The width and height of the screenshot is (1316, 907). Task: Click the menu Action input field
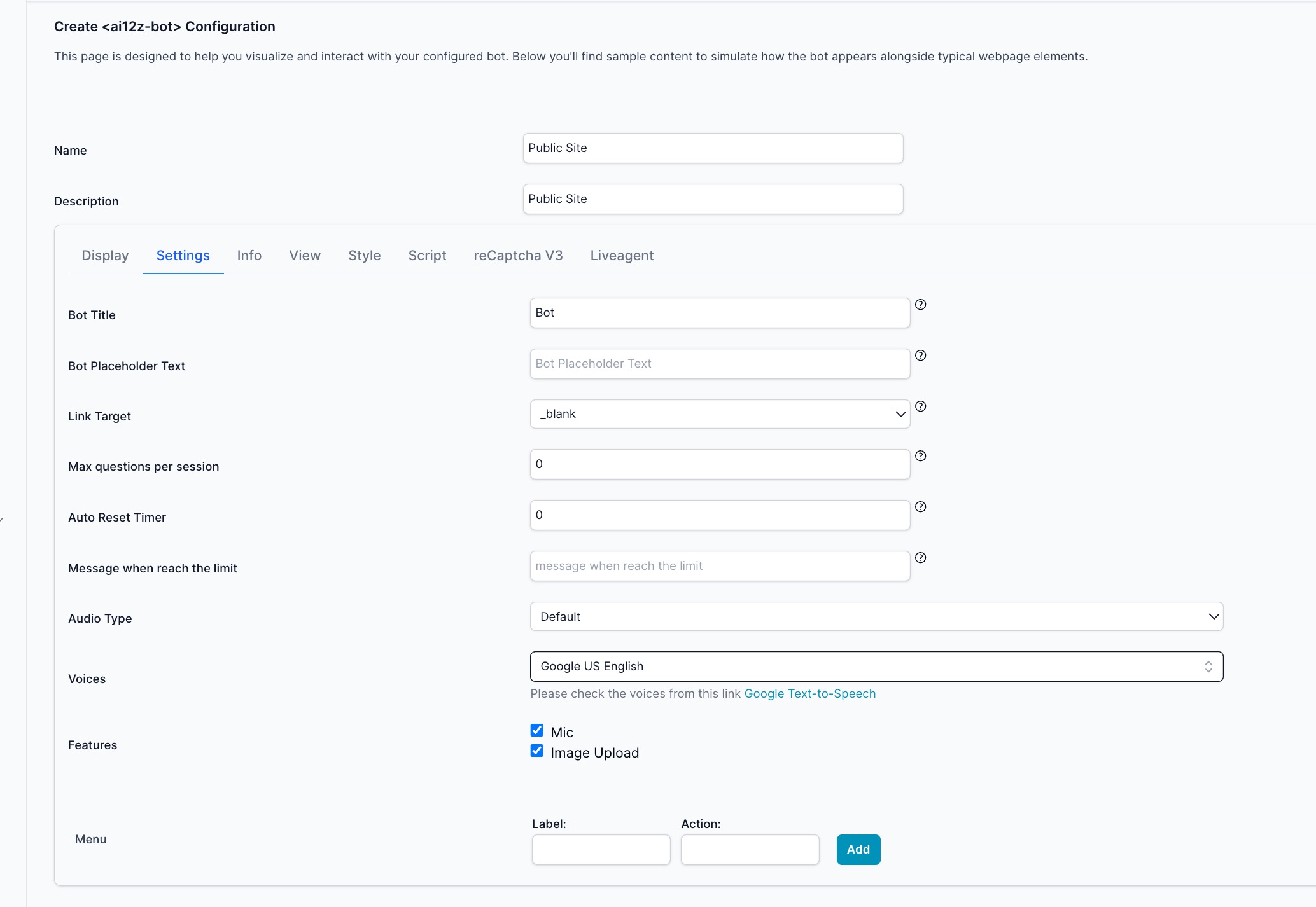pyautogui.click(x=750, y=850)
